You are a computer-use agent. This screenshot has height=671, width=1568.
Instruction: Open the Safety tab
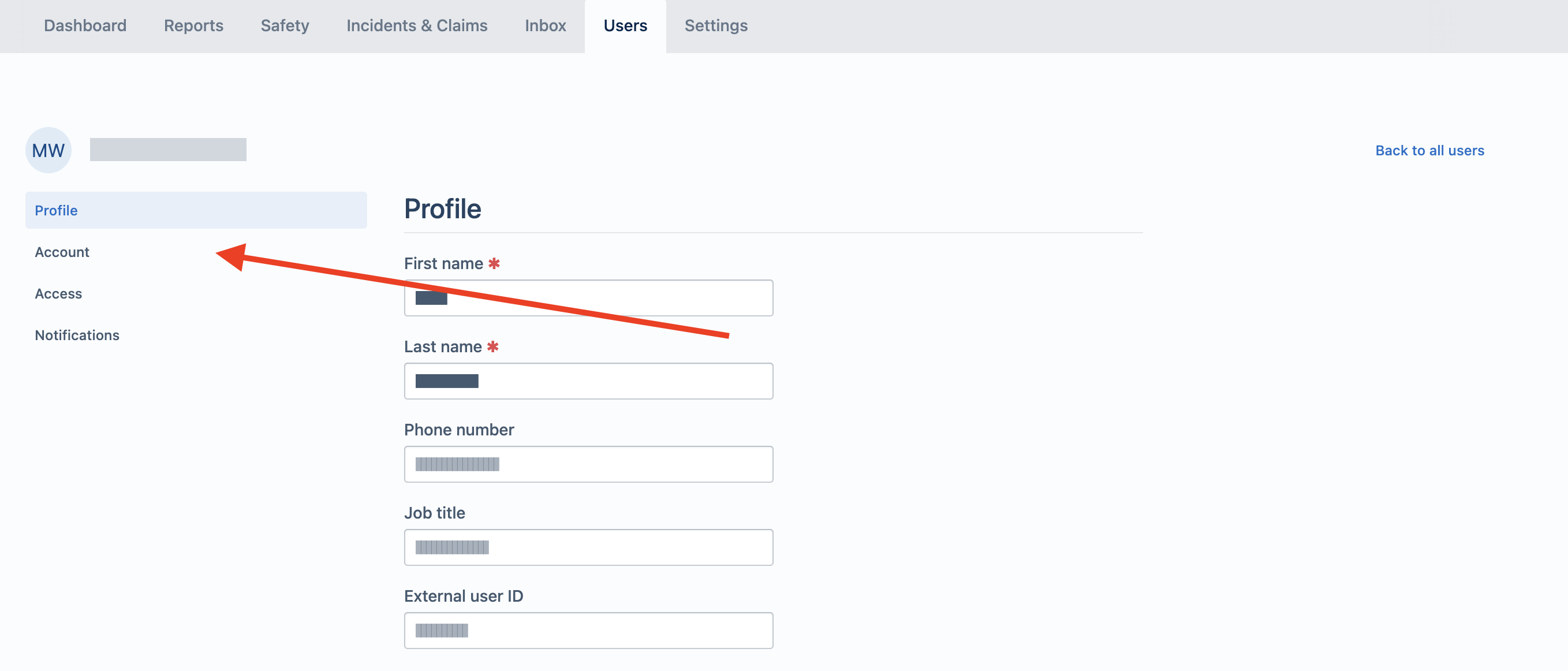(284, 25)
